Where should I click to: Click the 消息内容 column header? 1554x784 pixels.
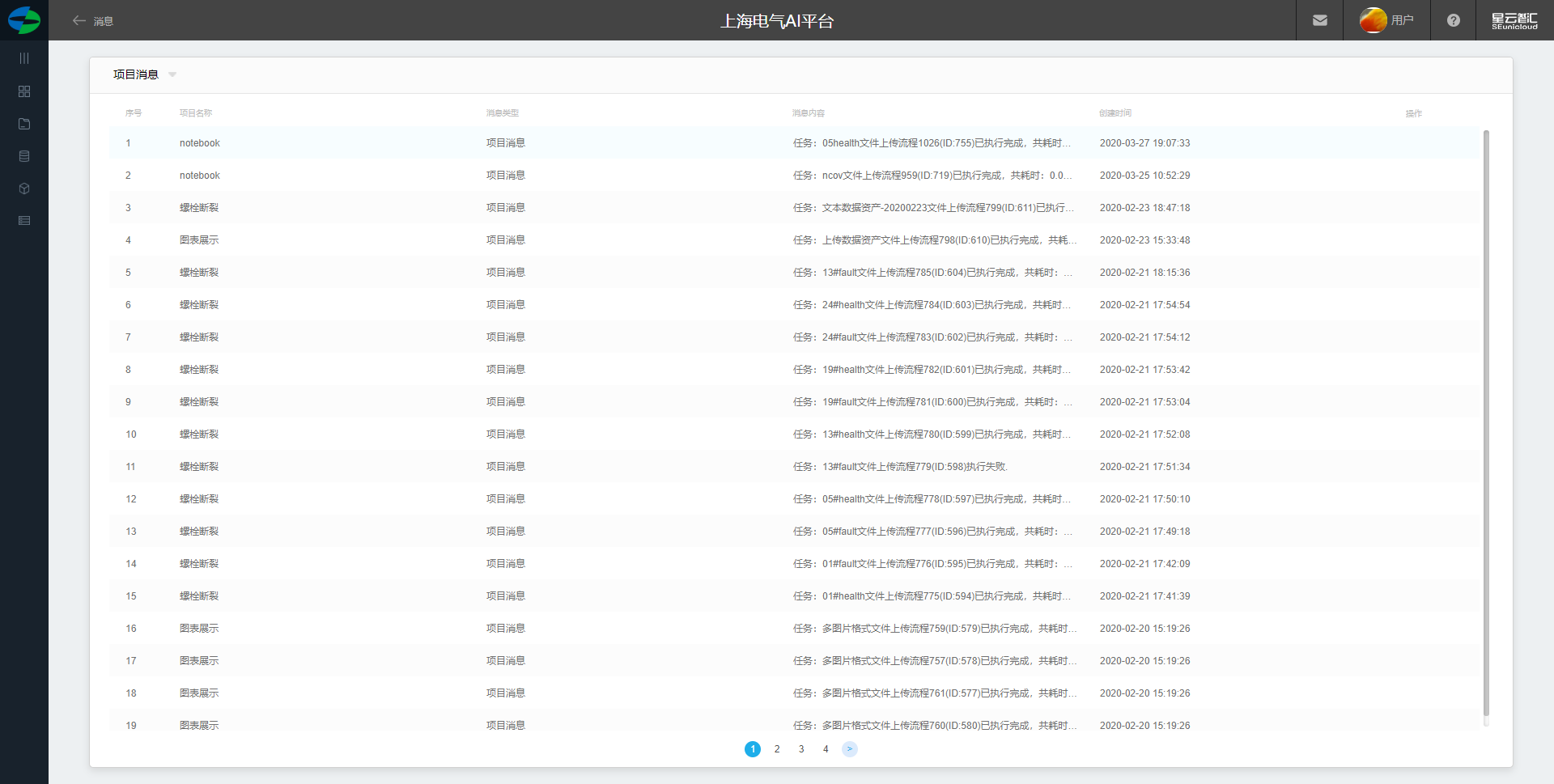pyautogui.click(x=809, y=113)
